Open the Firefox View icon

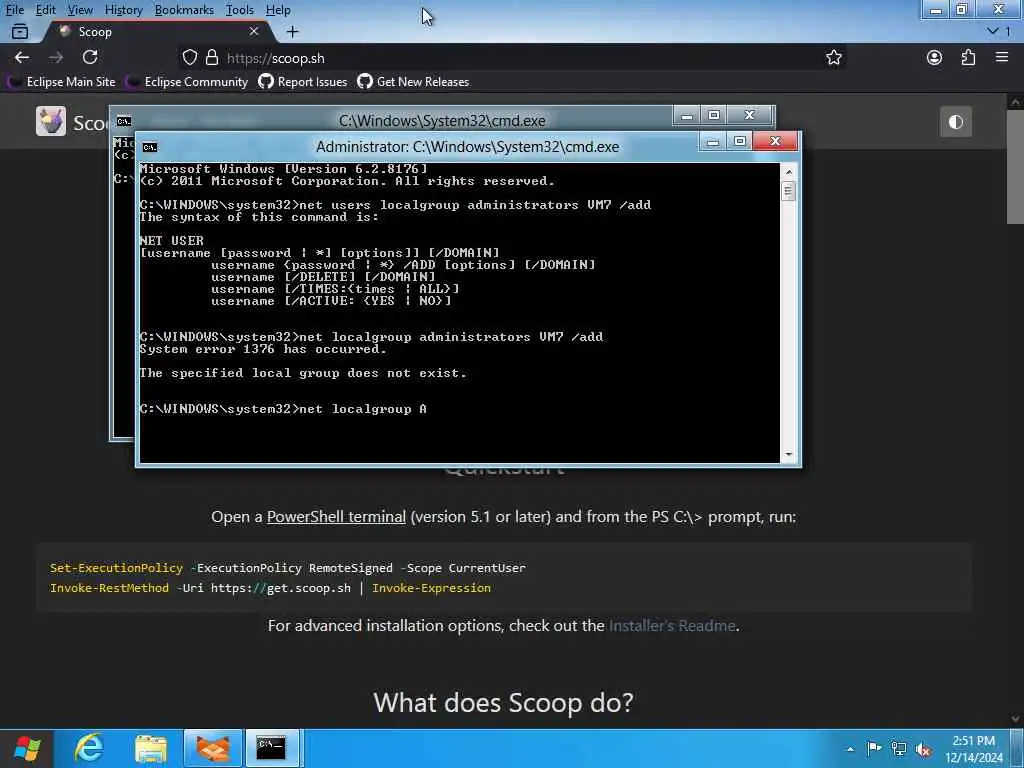pos(20,31)
